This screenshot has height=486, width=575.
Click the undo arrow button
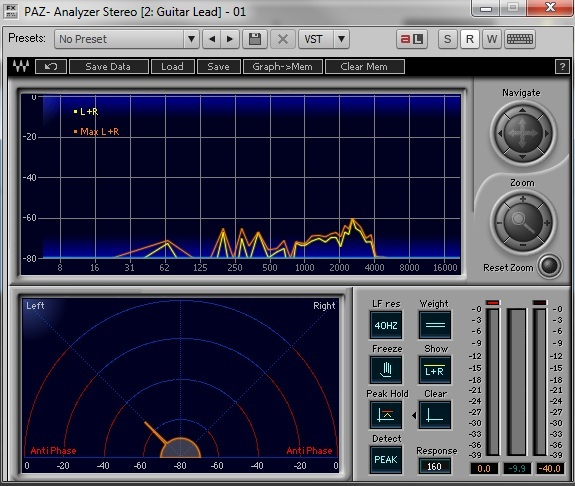51,67
